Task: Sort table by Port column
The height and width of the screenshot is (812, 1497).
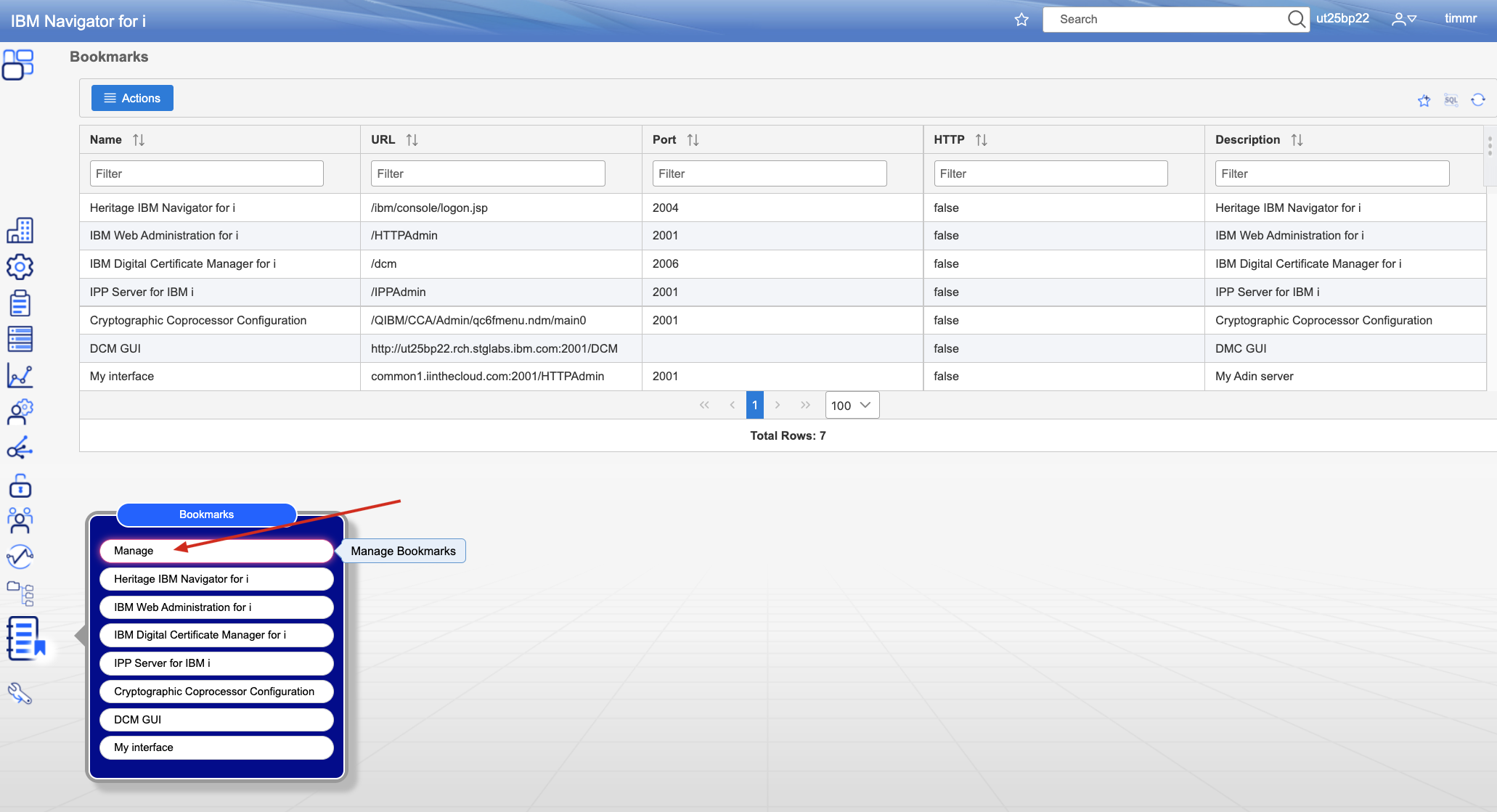Action: pos(693,140)
